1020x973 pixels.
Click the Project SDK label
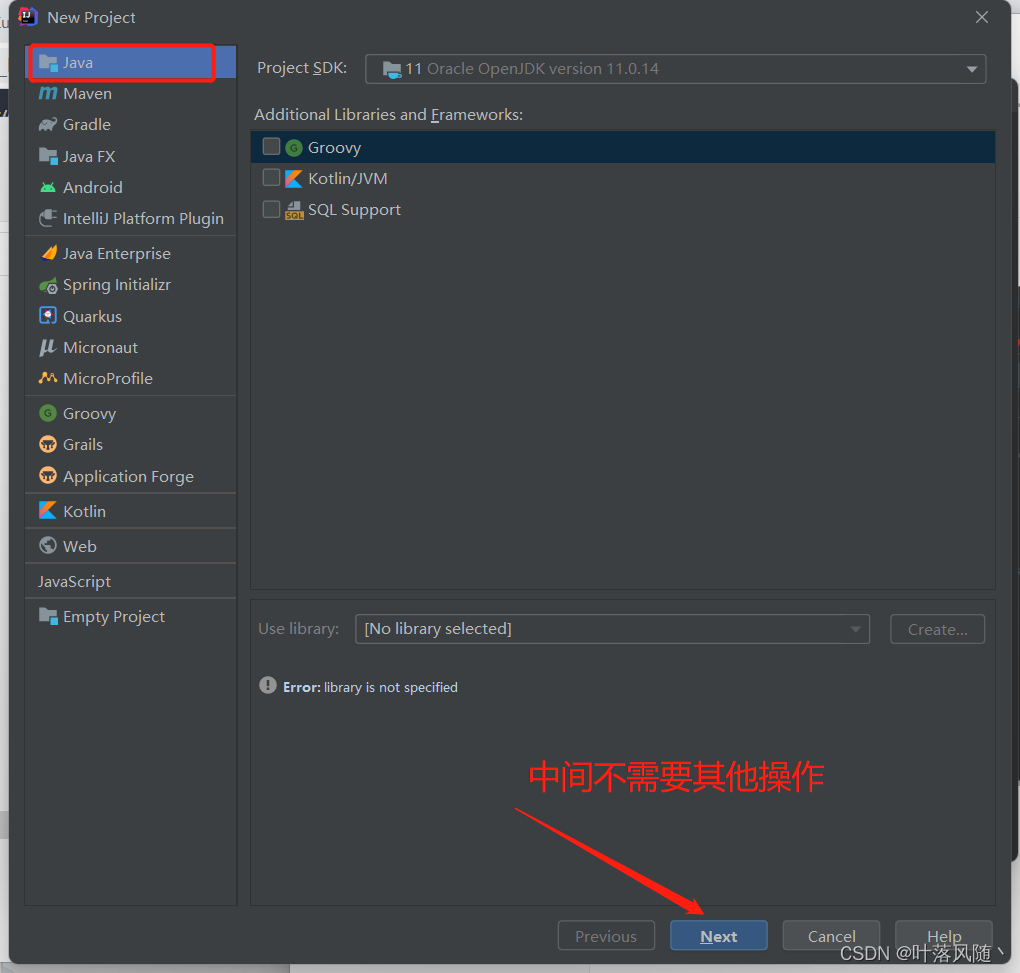[302, 68]
